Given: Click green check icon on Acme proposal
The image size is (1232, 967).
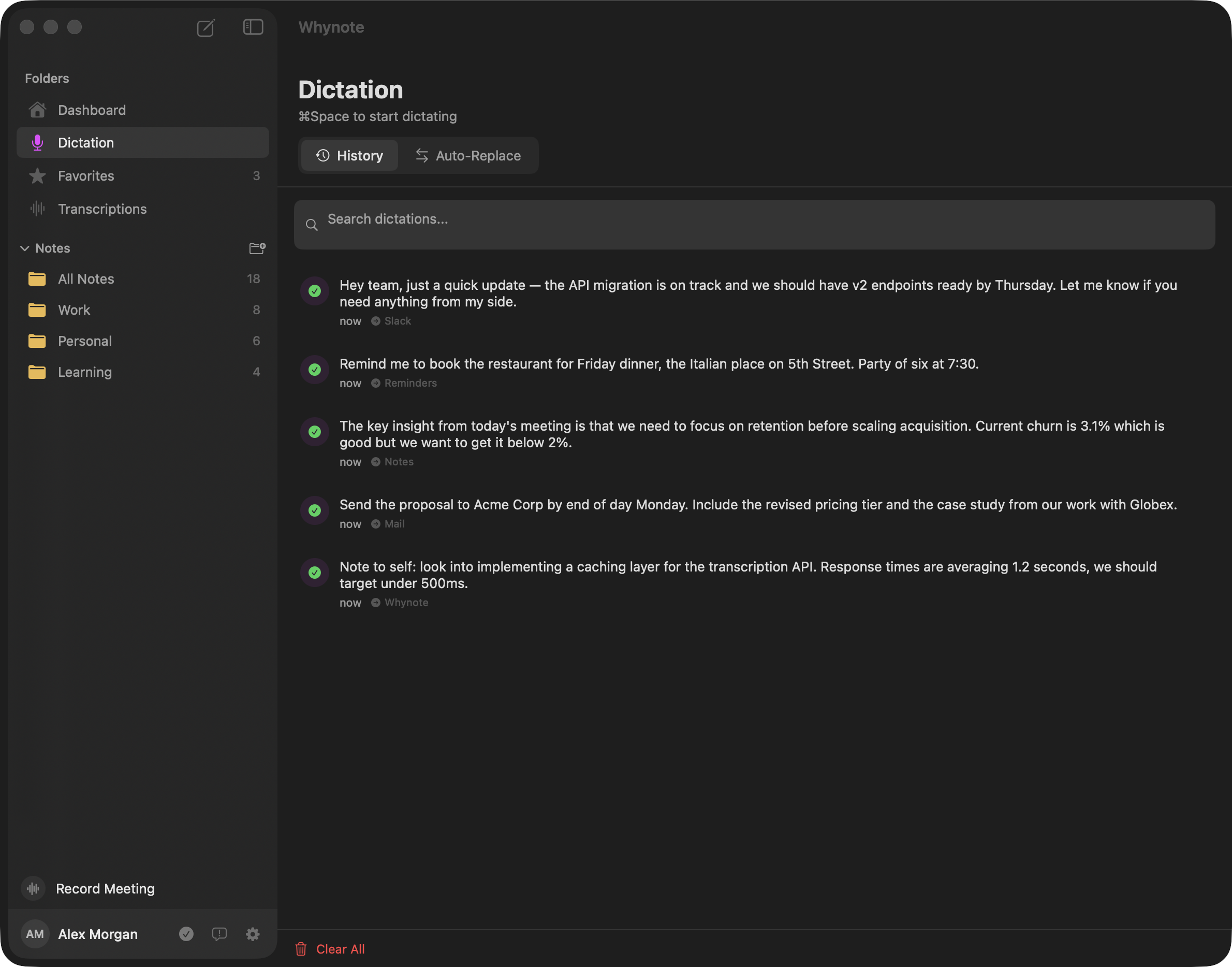Looking at the screenshot, I should [x=315, y=510].
